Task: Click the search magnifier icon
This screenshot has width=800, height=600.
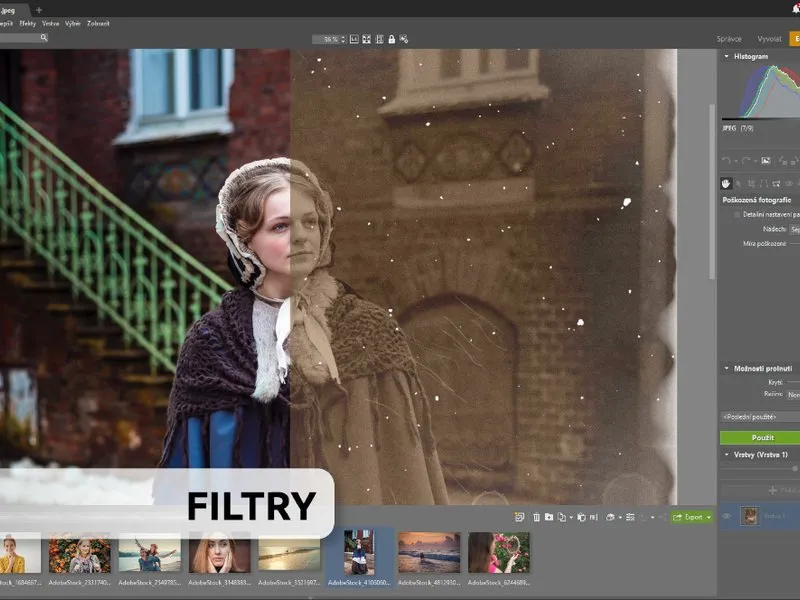Action: tap(44, 37)
